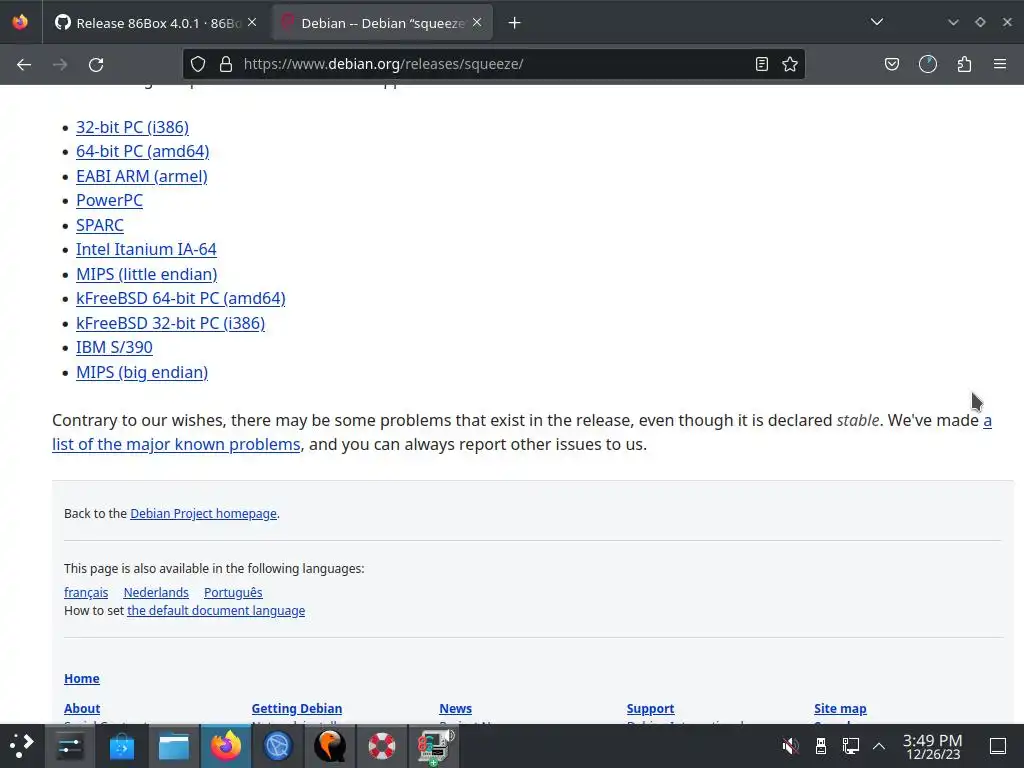Open list of major known problems
This screenshot has height=768, width=1024.
pyautogui.click(x=176, y=445)
